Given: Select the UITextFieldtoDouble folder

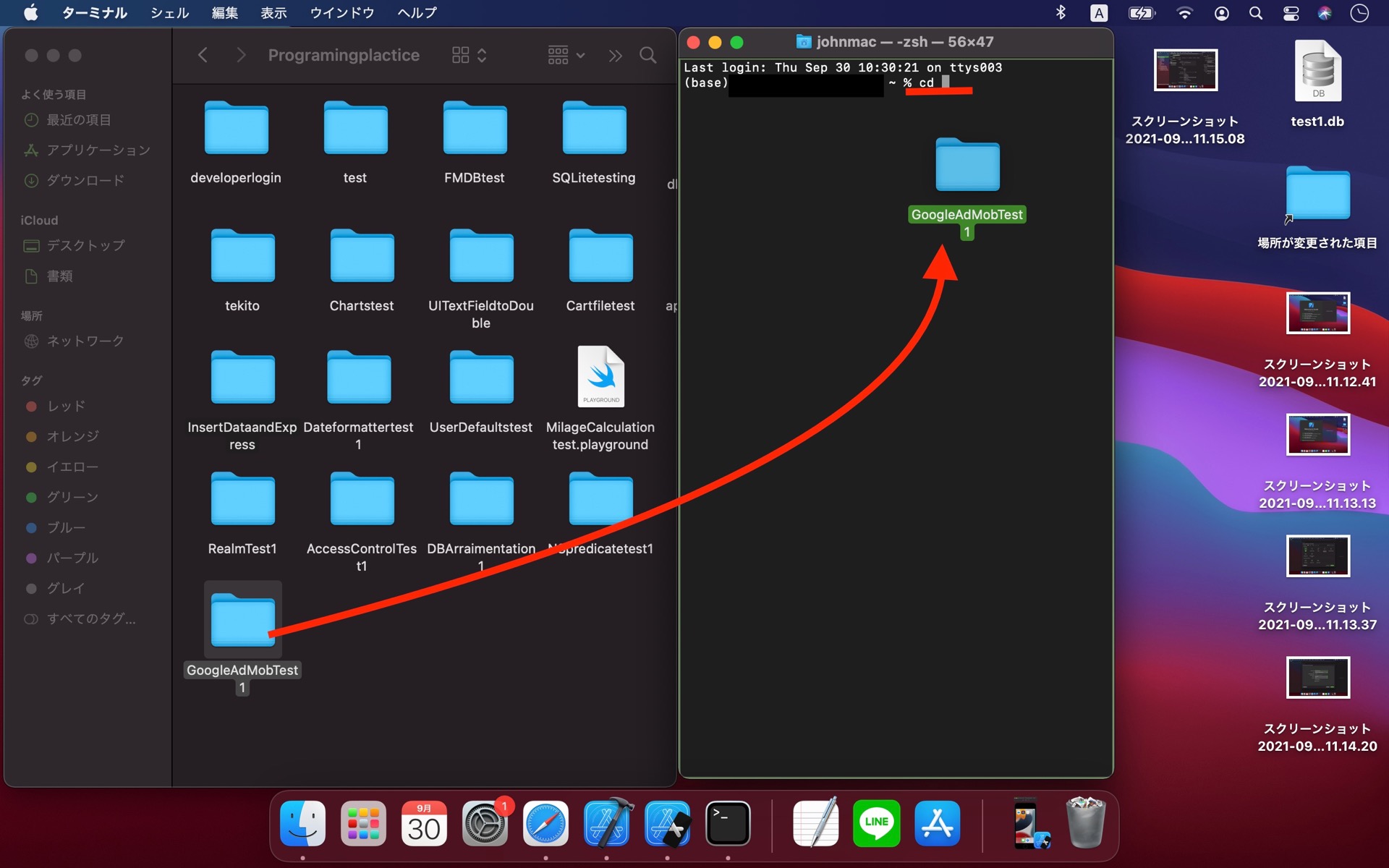Looking at the screenshot, I should click(x=481, y=256).
